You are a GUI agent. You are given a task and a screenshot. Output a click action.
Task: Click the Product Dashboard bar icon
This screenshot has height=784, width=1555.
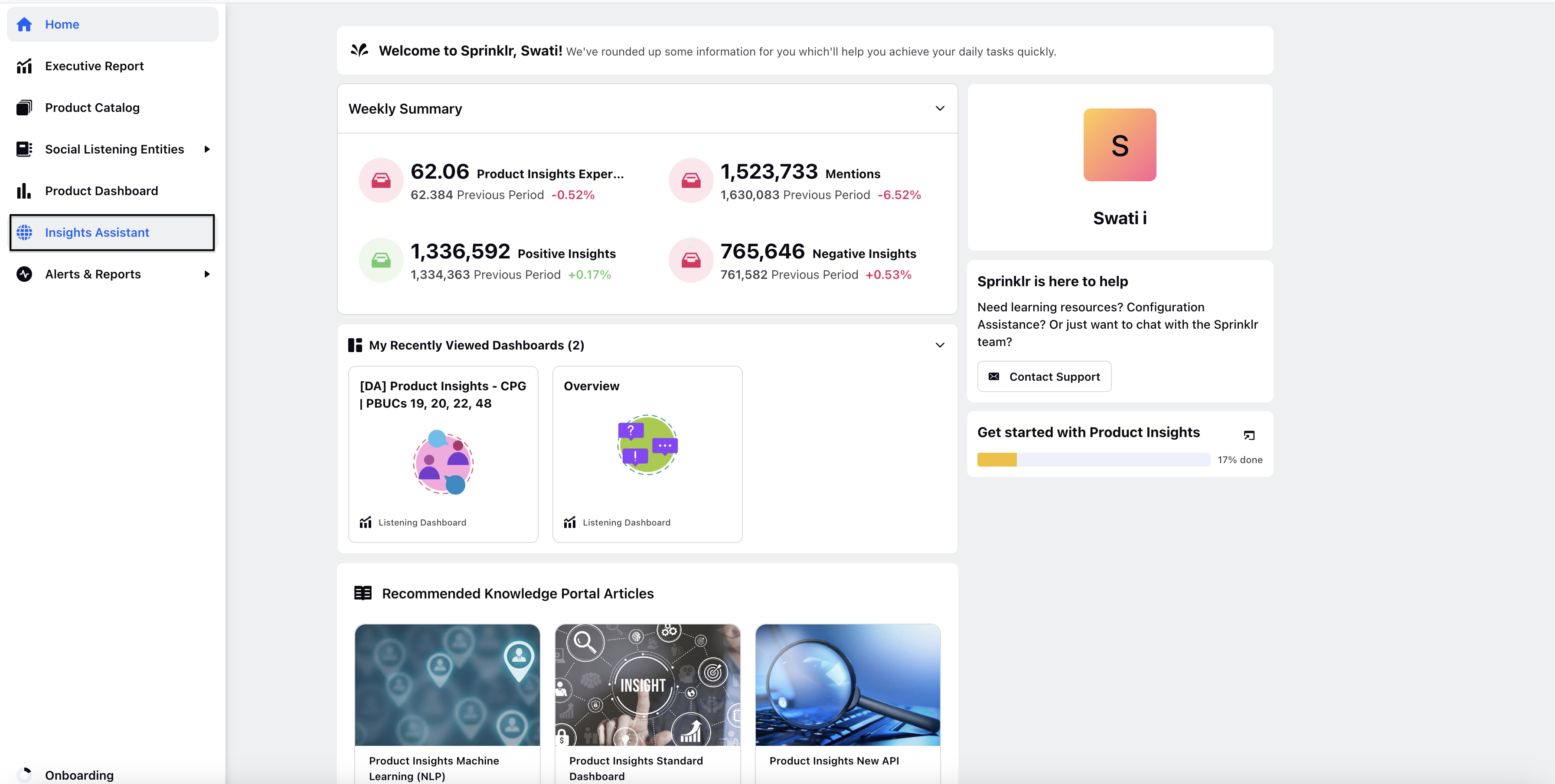click(24, 191)
